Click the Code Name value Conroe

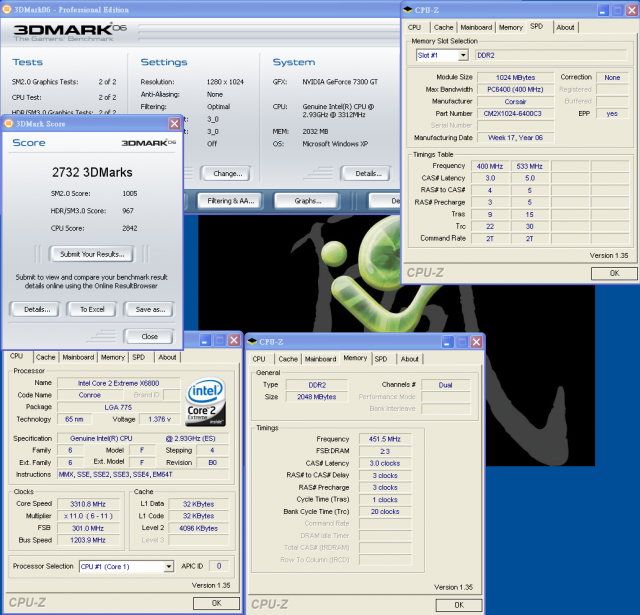tap(90, 395)
